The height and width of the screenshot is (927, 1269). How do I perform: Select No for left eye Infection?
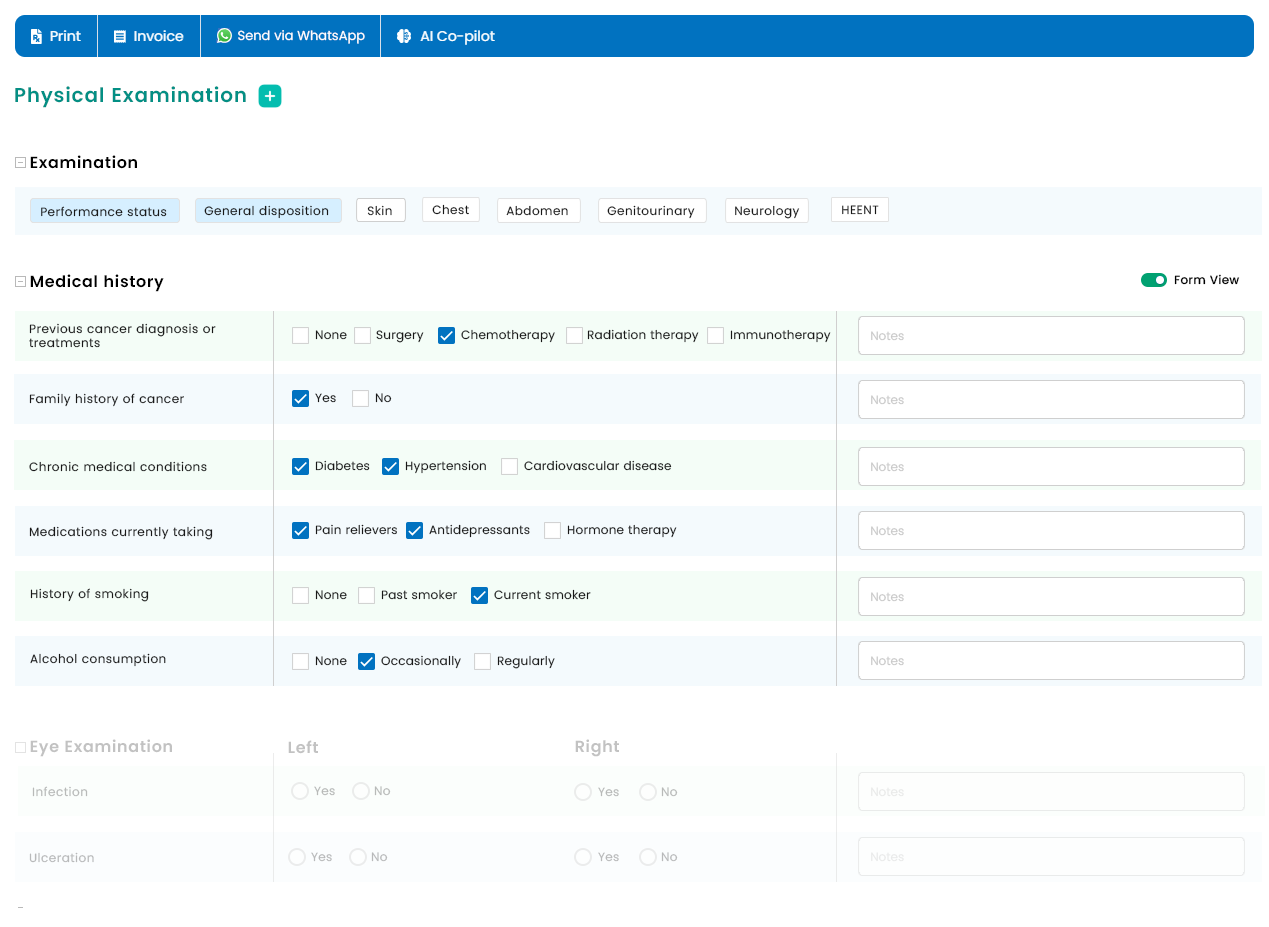(361, 791)
